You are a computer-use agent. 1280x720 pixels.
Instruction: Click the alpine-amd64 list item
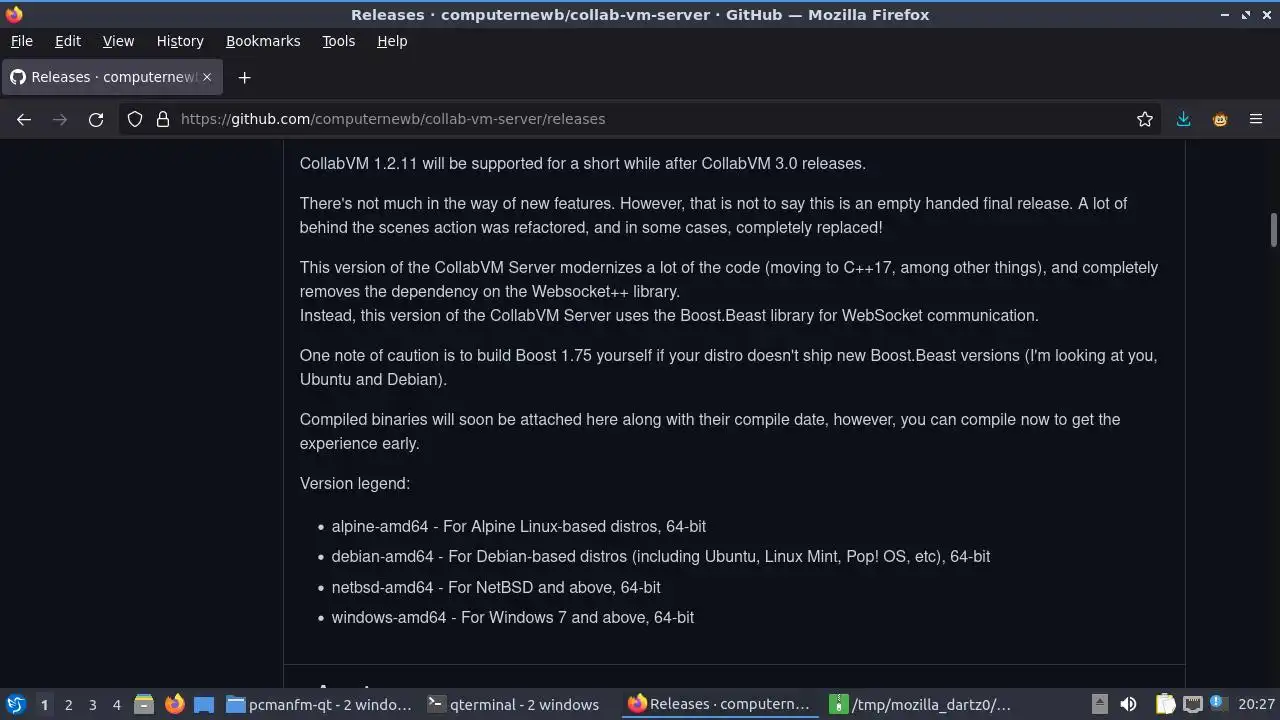519,526
